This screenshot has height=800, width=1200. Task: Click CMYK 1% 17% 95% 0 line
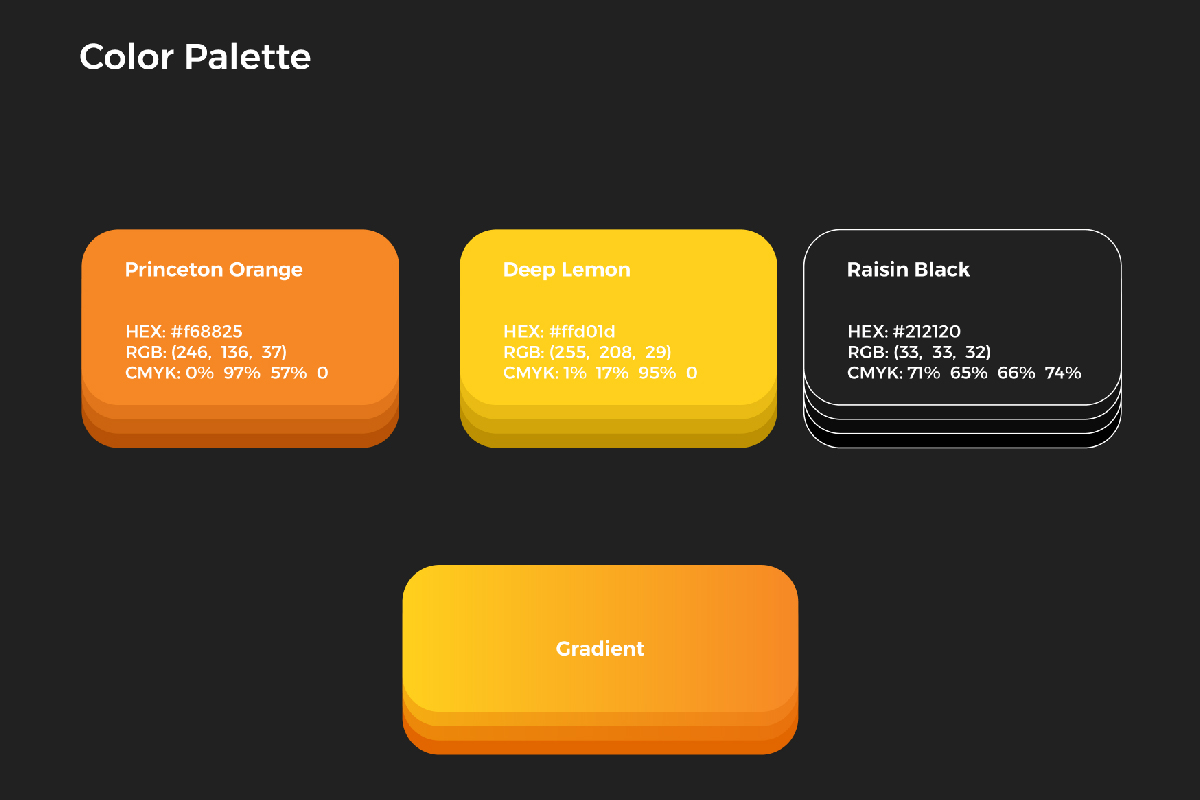pos(600,373)
